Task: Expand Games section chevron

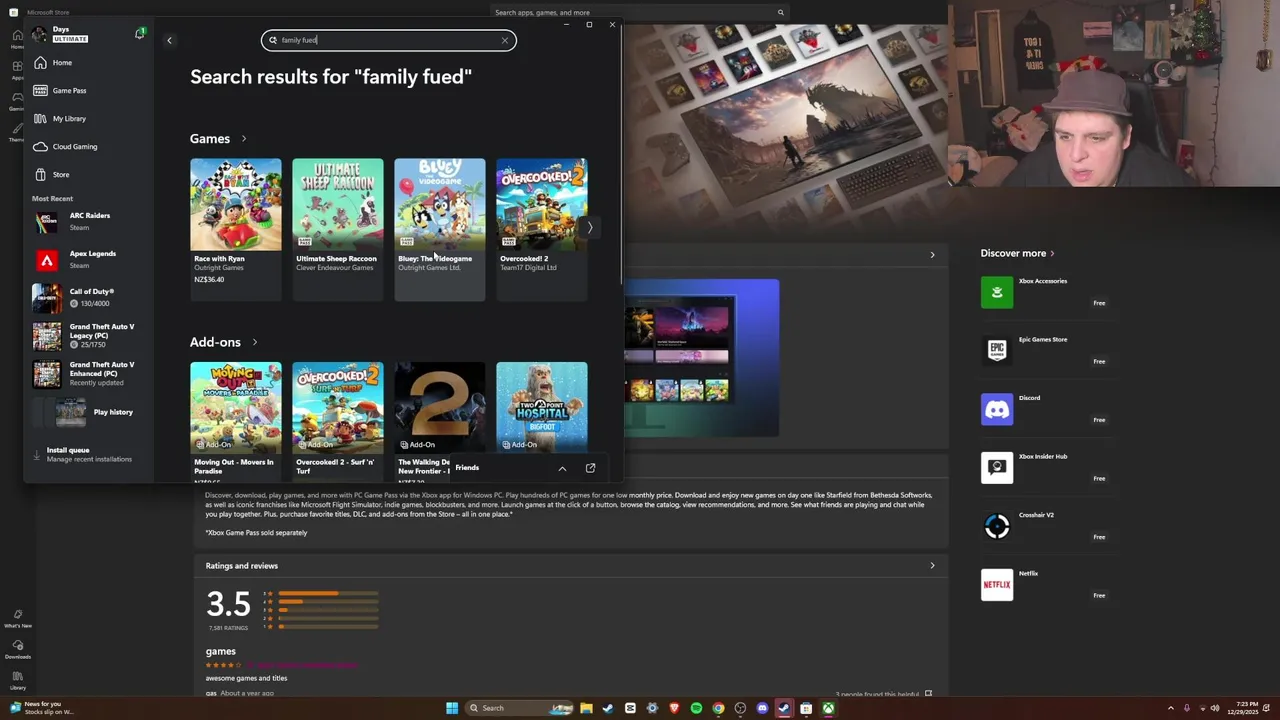Action: point(243,139)
